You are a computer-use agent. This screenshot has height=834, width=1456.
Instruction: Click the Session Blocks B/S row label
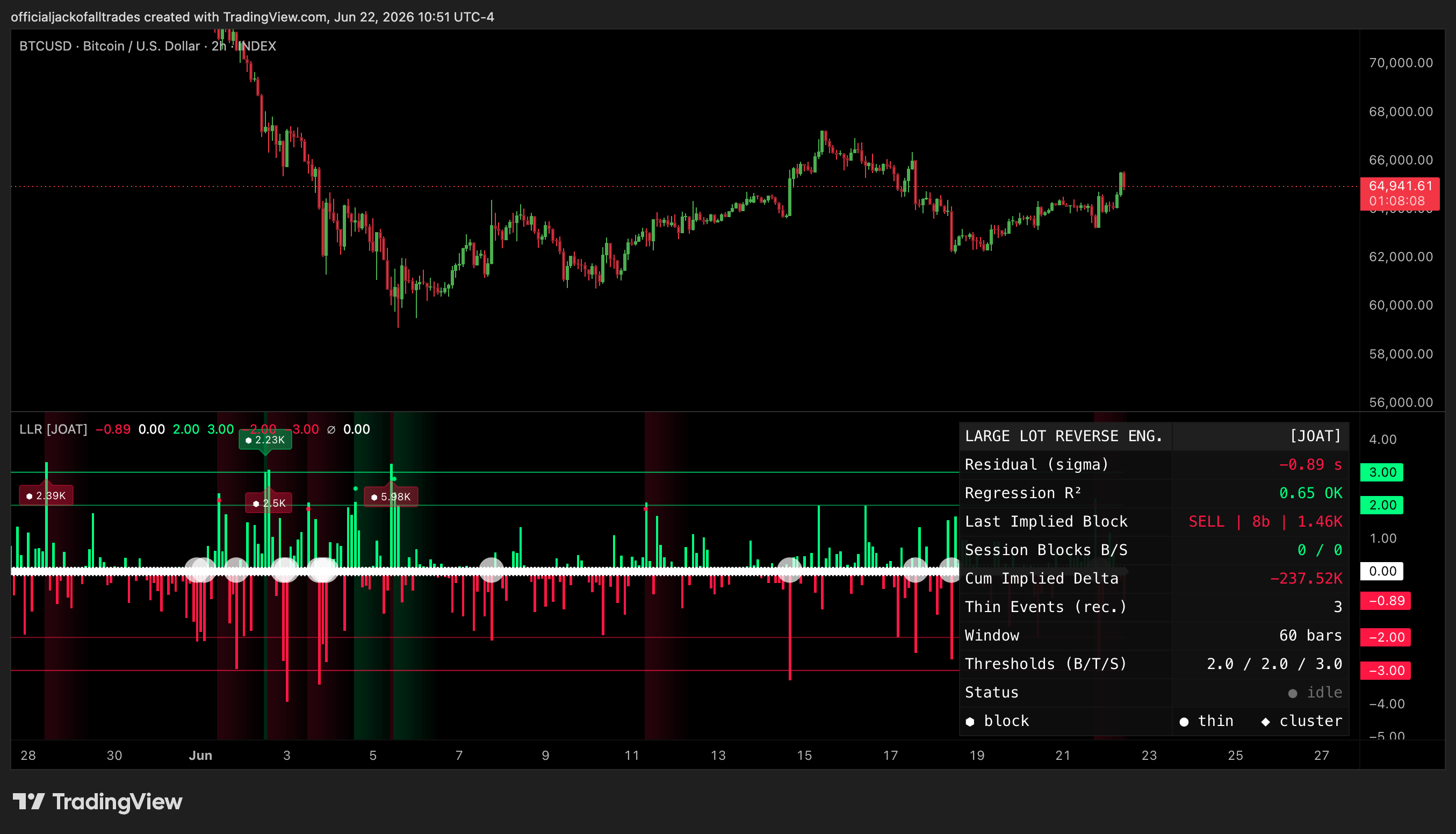[x=1046, y=550]
